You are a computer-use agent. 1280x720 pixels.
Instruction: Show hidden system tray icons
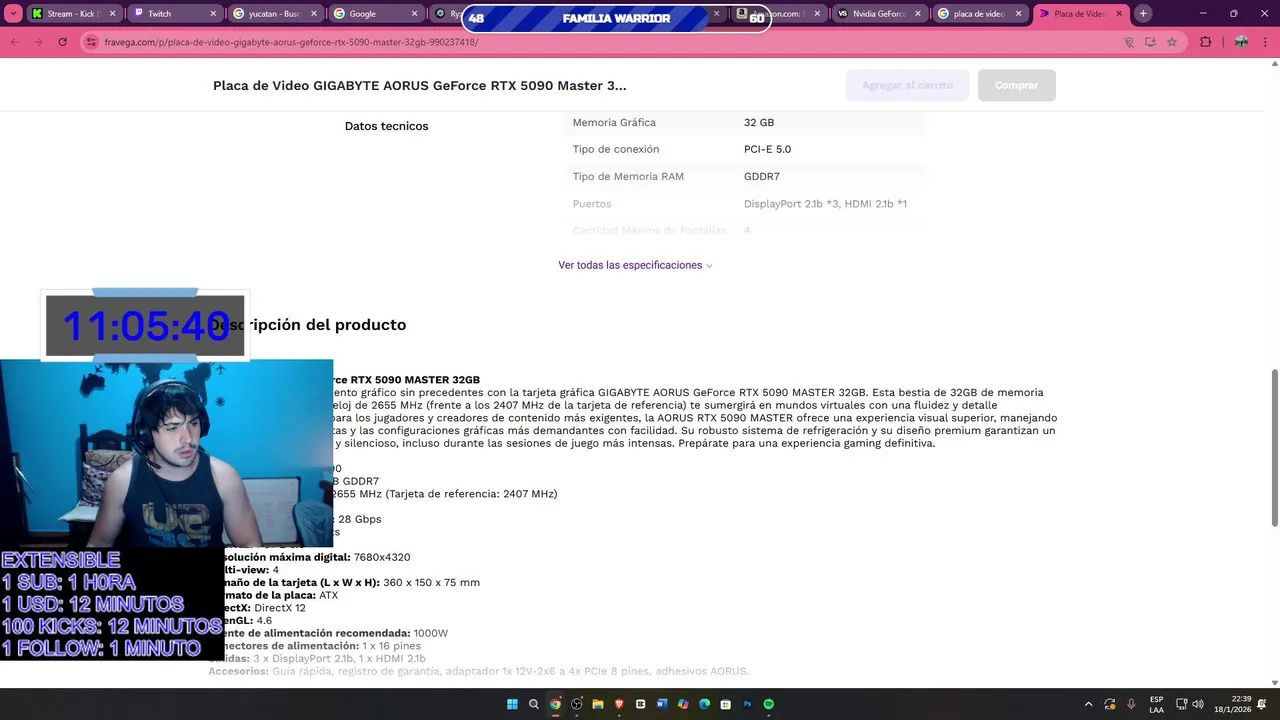pos(1088,704)
